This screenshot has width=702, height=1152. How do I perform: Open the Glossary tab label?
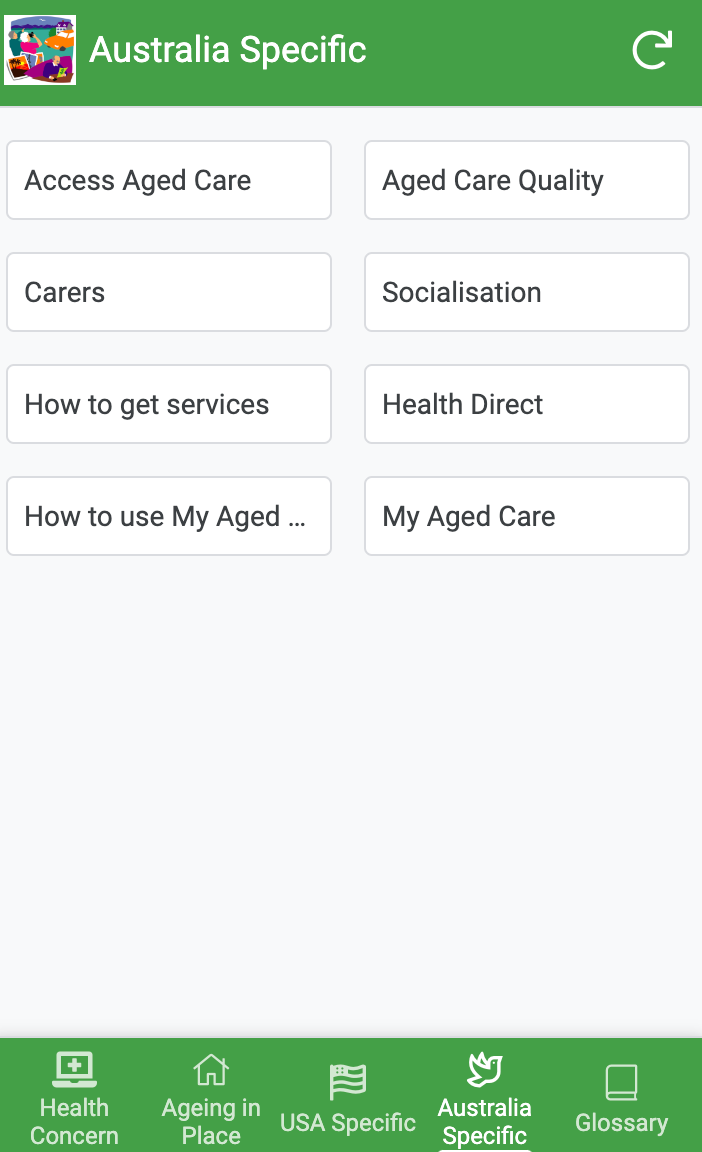click(621, 1123)
